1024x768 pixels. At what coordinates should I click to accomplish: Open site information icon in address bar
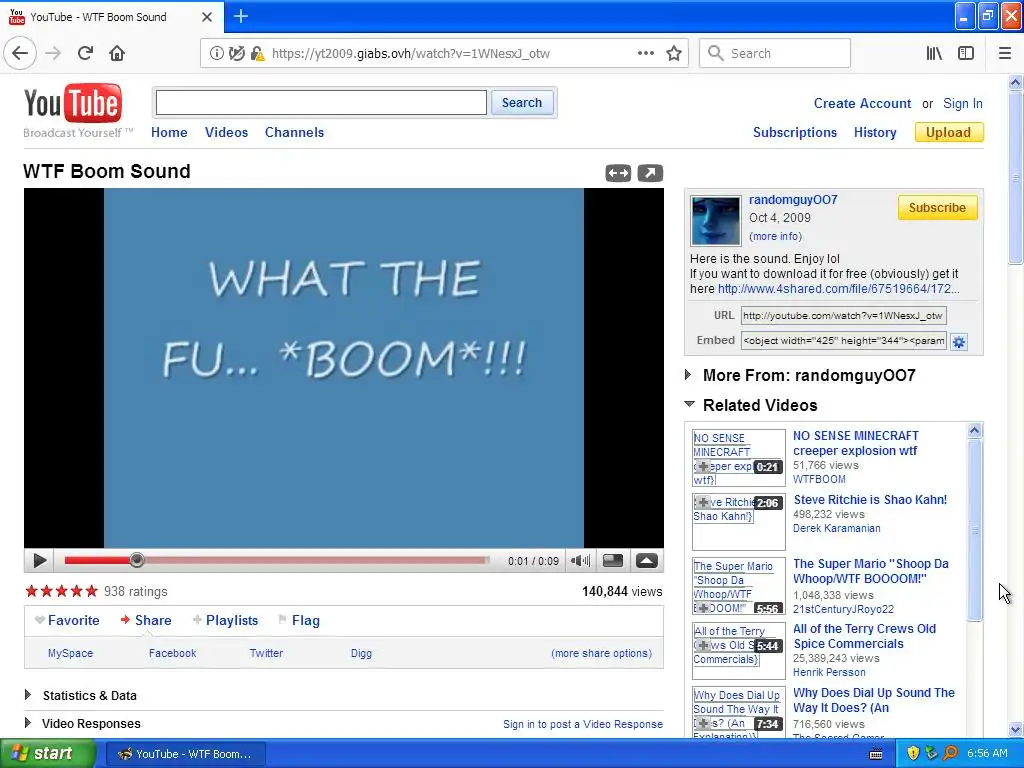point(216,54)
